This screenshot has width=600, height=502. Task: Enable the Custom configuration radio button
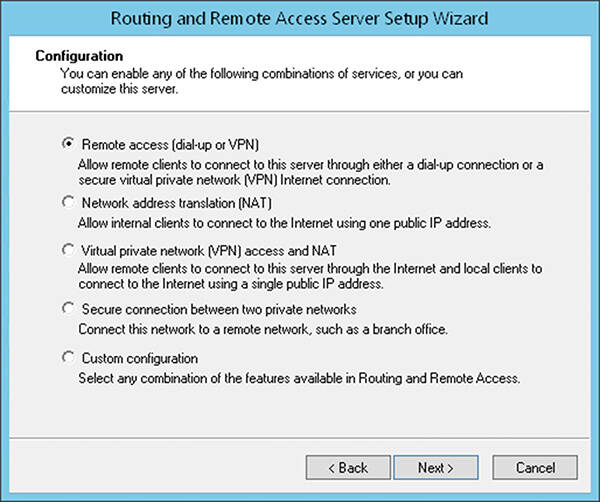pos(68,357)
